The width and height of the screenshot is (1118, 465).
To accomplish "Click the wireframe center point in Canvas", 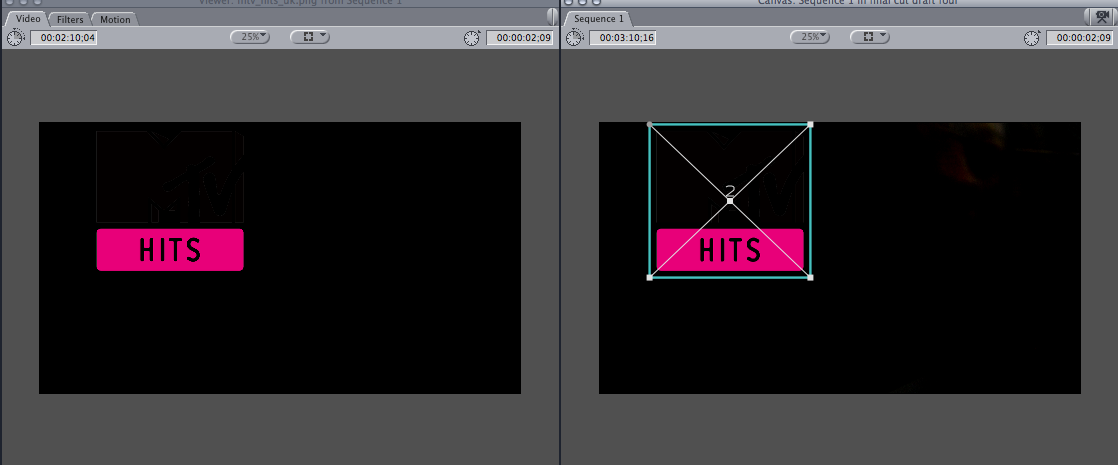I will coord(730,201).
